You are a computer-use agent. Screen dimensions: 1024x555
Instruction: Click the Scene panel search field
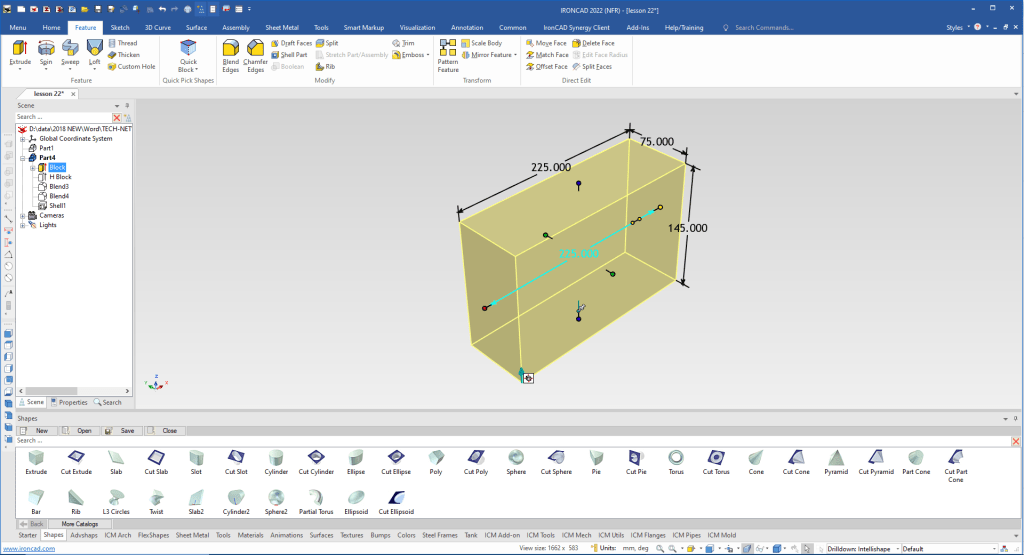click(x=62, y=117)
